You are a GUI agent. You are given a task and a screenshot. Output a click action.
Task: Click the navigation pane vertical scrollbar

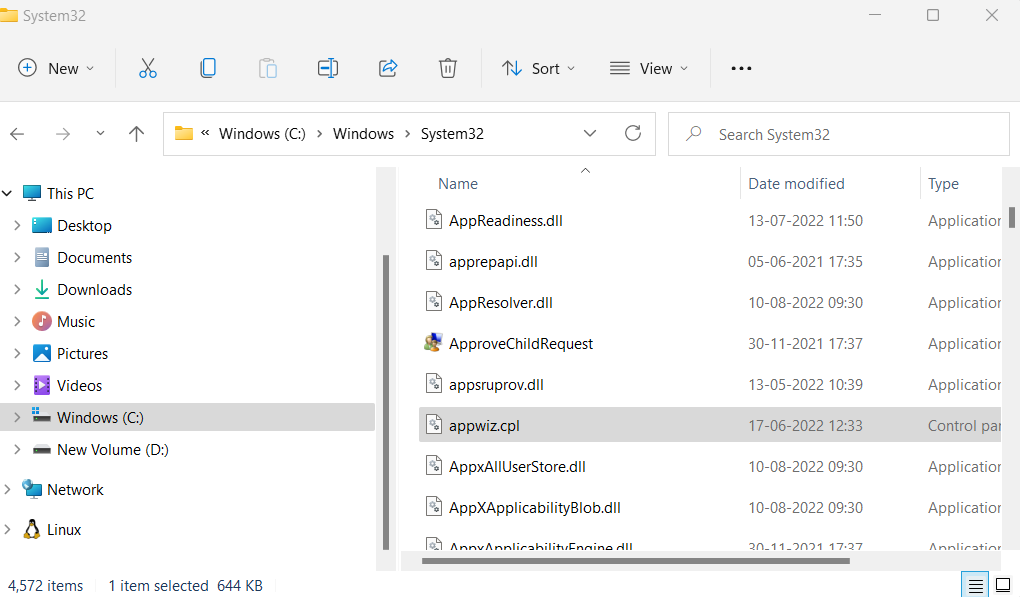pyautogui.click(x=386, y=403)
